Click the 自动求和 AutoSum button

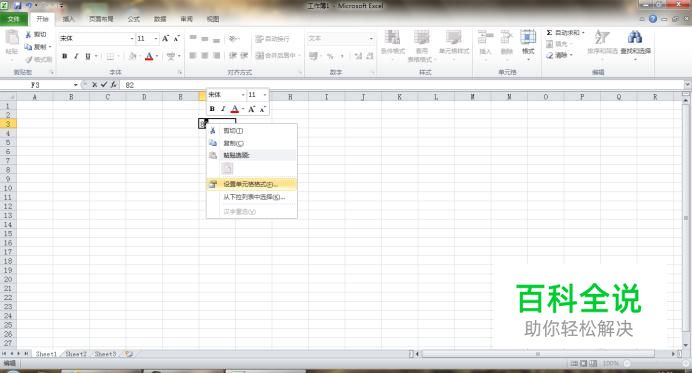[562, 33]
